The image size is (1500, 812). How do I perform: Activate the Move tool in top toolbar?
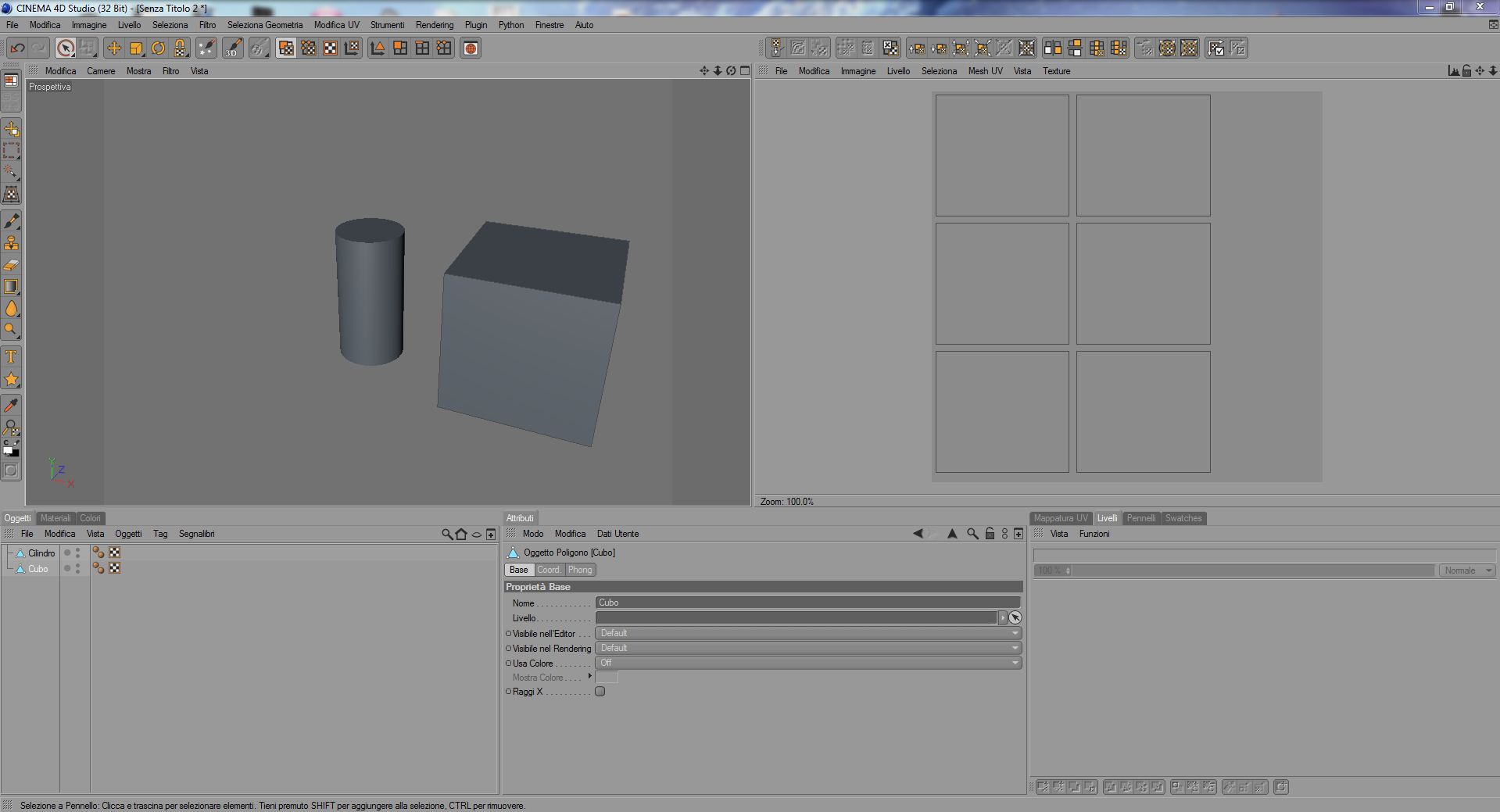[x=114, y=48]
